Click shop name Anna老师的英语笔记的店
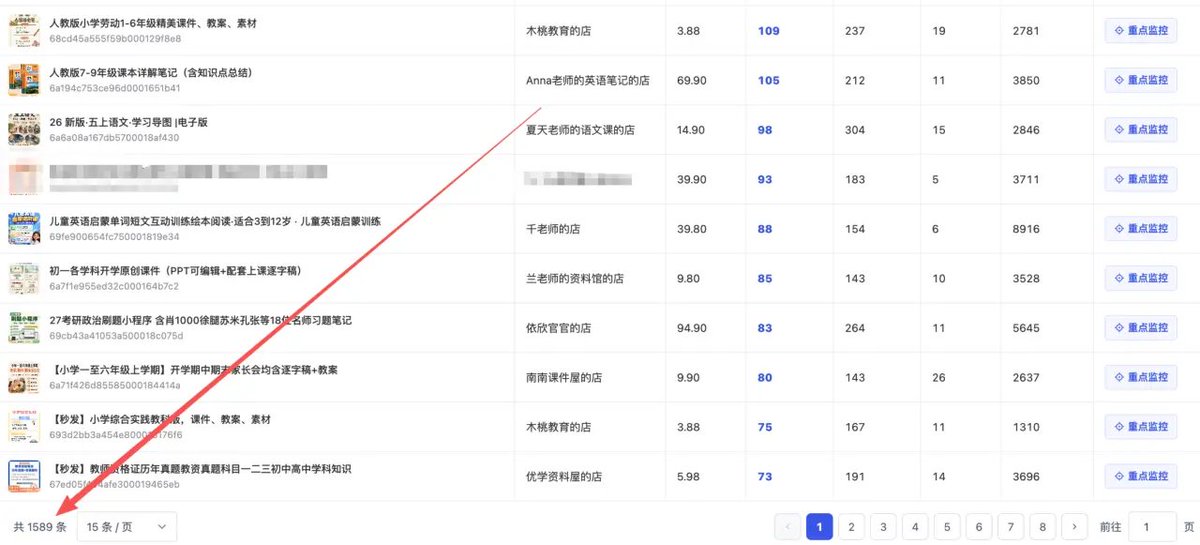 (x=587, y=81)
